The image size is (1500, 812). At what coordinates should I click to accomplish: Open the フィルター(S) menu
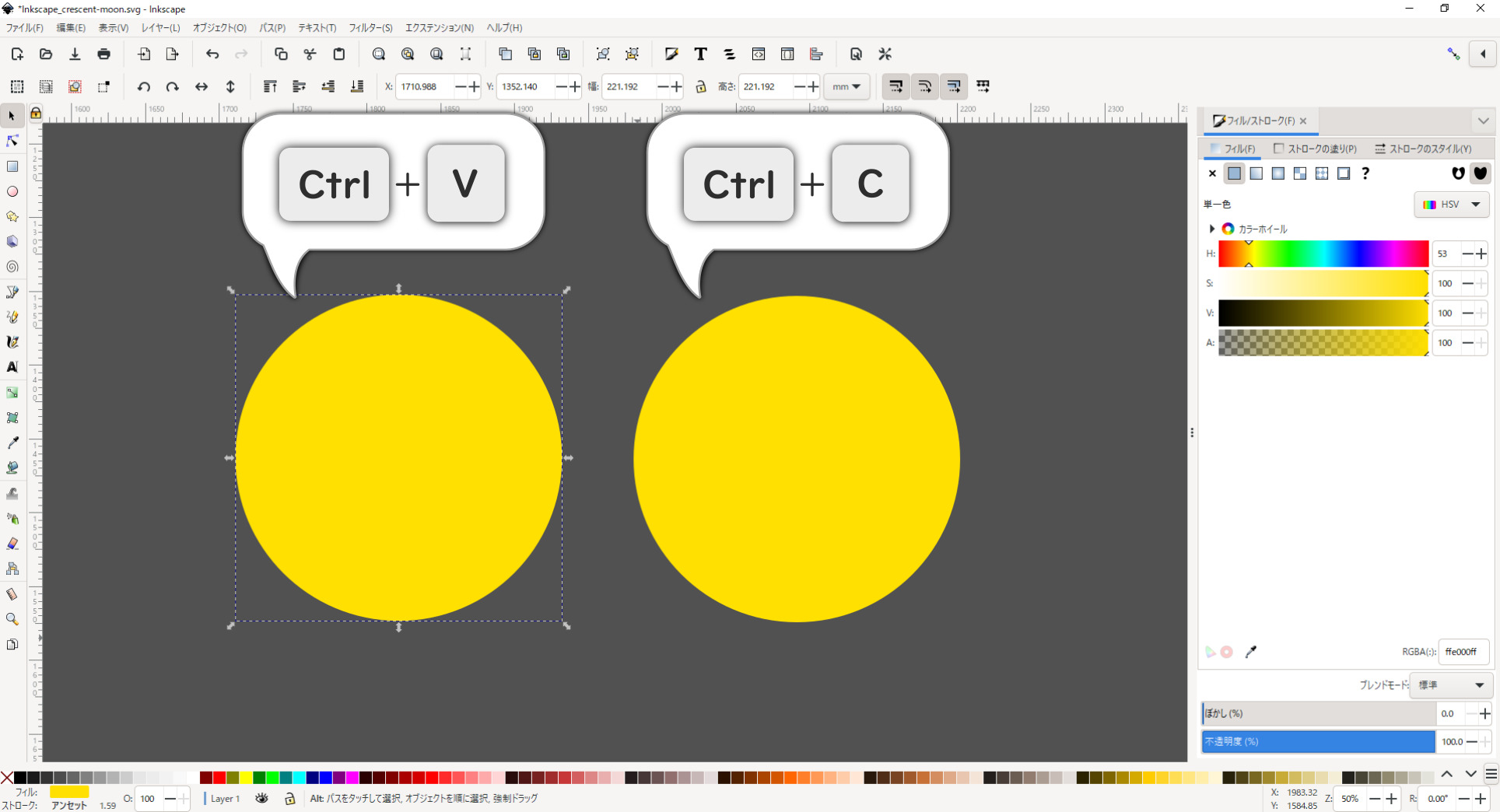coord(370,28)
